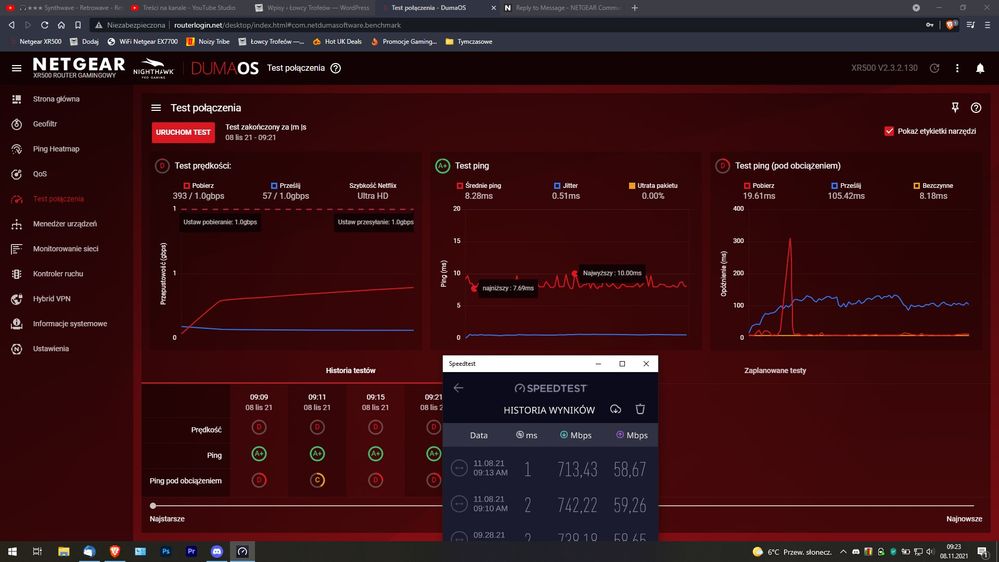Export results via cloud icon in Speedtest
999x562 pixels.
615,409
